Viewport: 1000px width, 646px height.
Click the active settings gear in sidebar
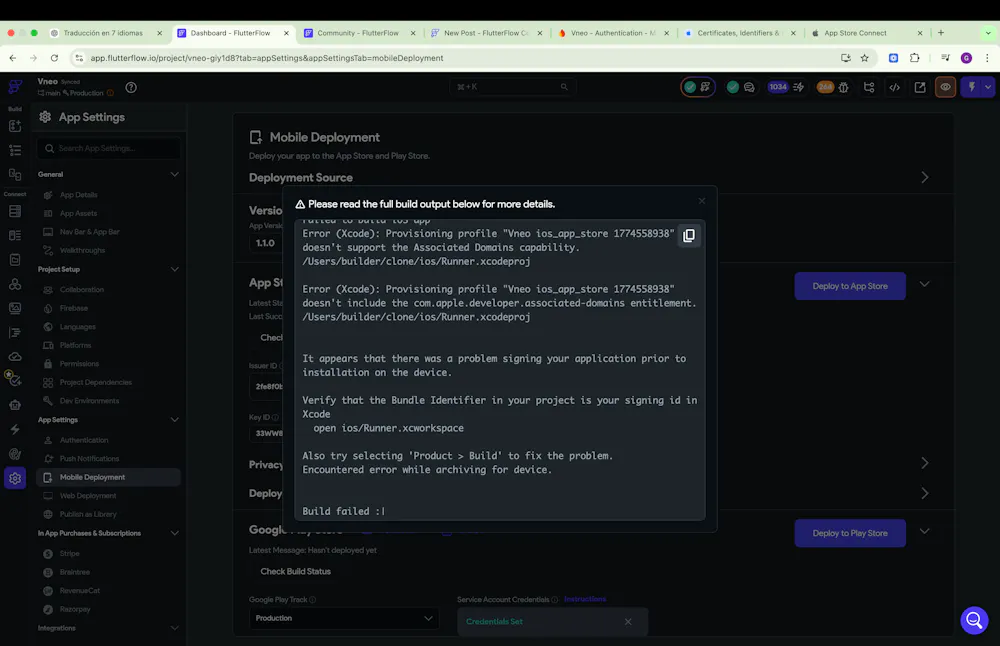15,478
